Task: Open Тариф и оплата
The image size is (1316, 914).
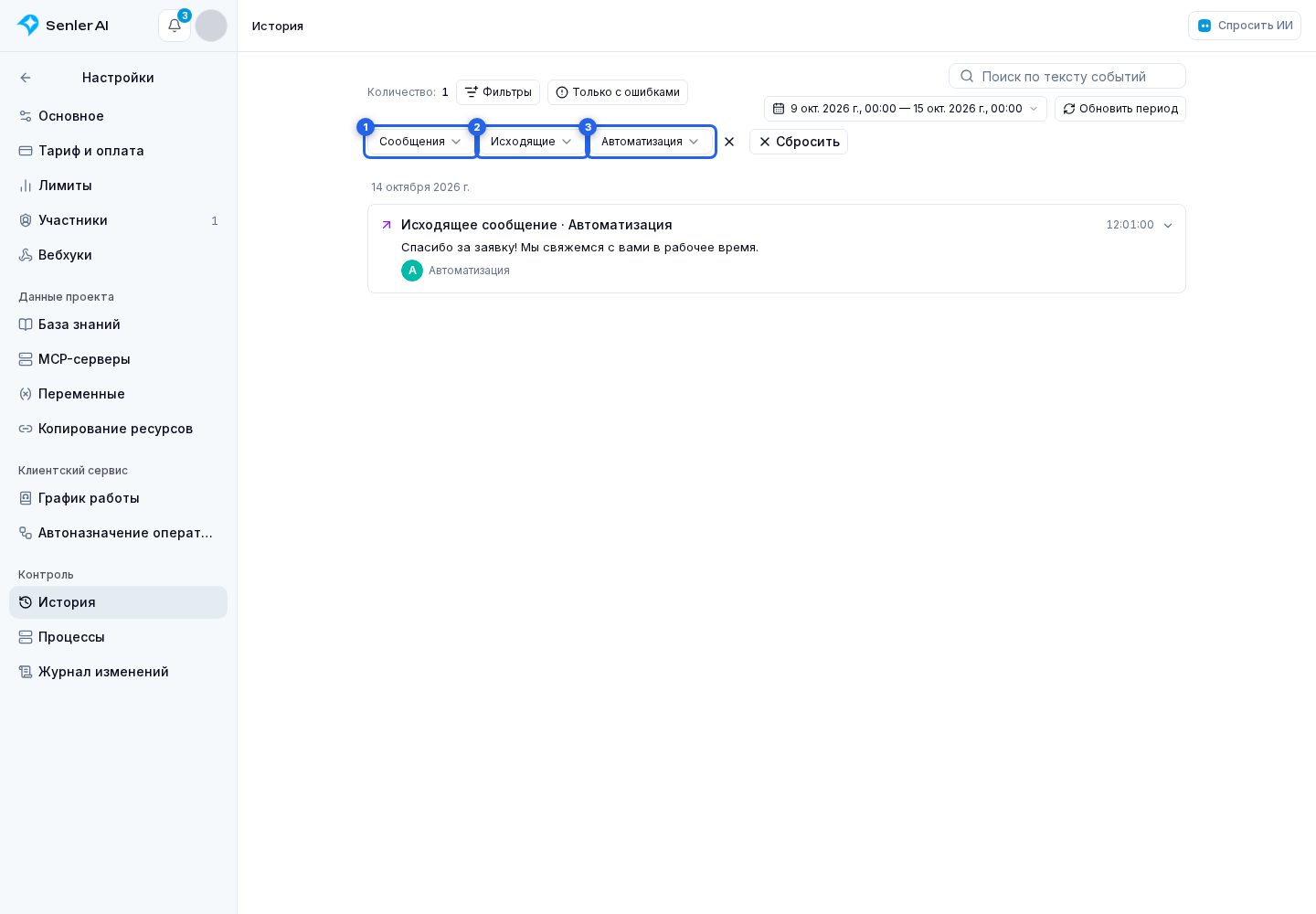Action: tap(119, 151)
